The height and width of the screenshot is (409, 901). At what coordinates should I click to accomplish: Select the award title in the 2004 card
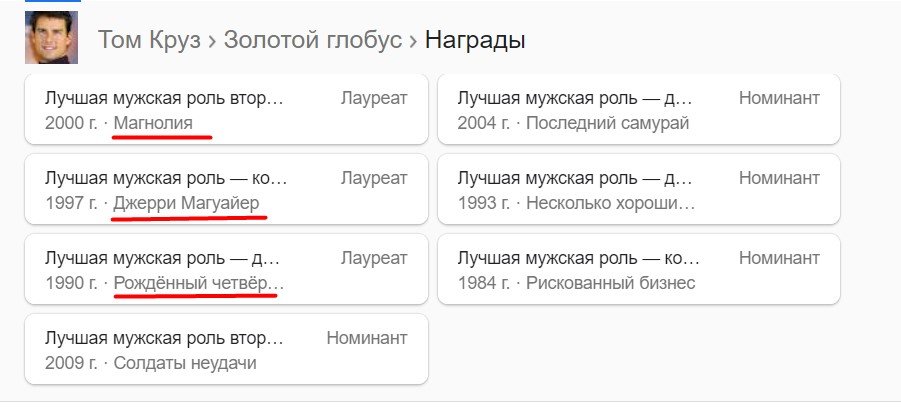click(576, 98)
